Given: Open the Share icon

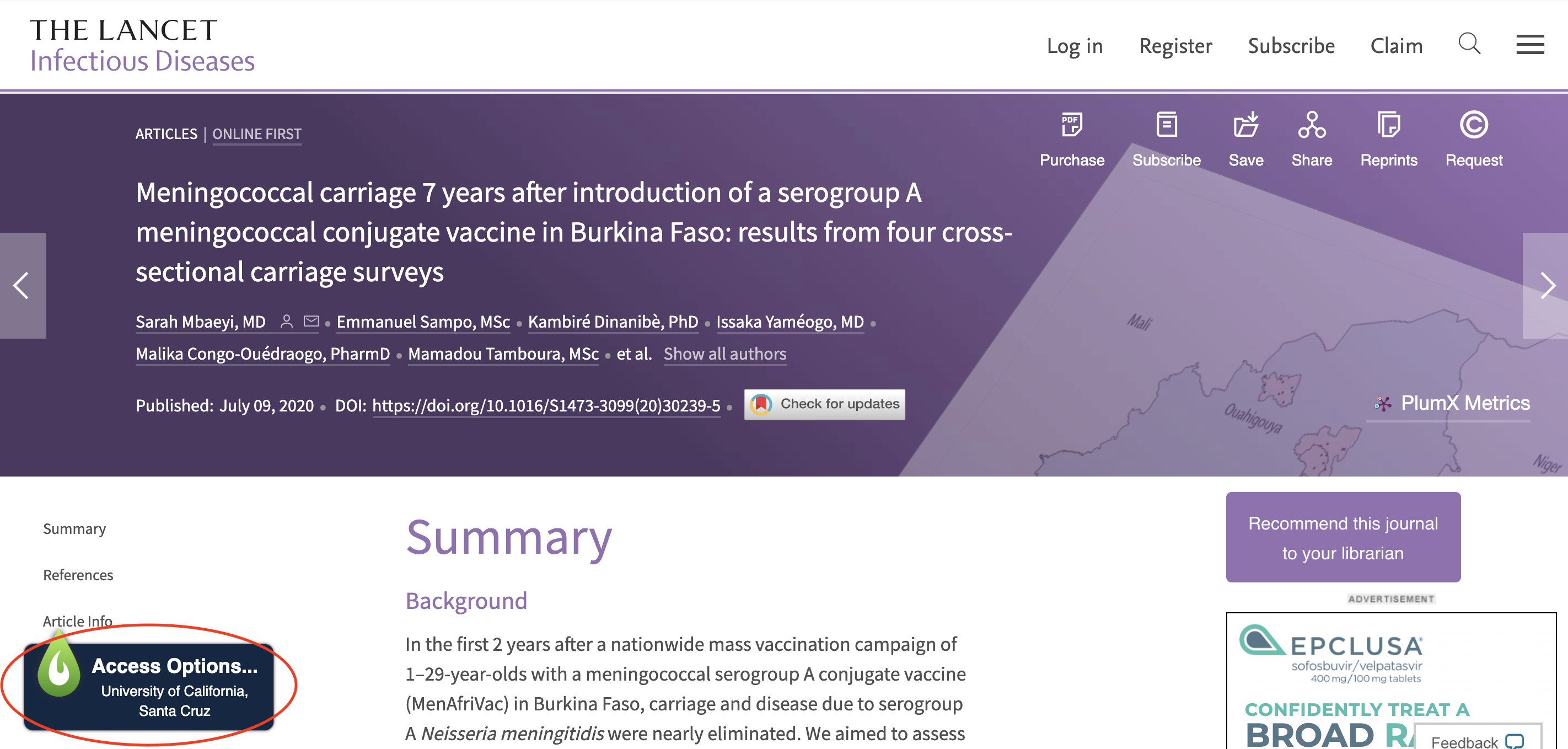Looking at the screenshot, I should click(x=1312, y=125).
